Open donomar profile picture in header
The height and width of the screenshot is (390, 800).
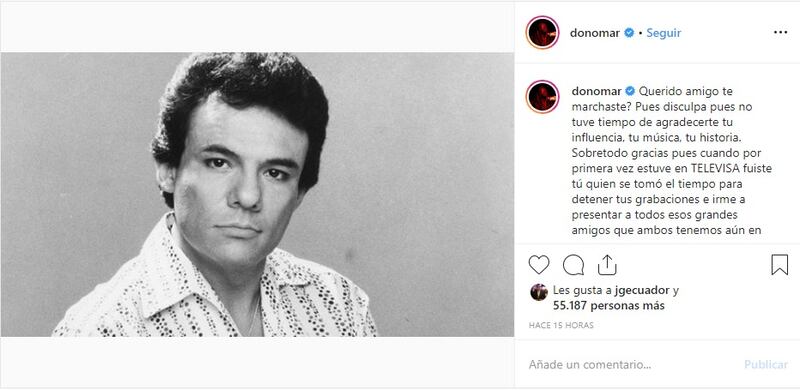(x=542, y=33)
